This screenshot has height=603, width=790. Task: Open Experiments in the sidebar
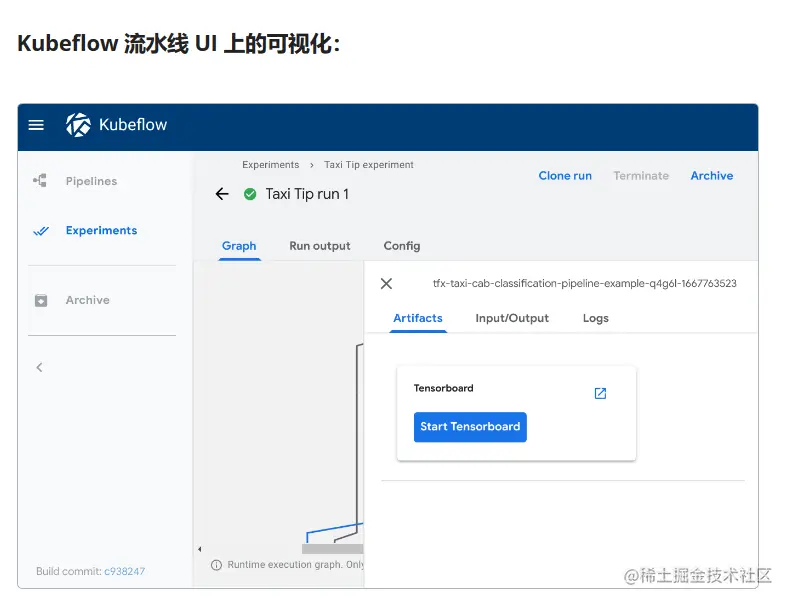click(x=101, y=230)
